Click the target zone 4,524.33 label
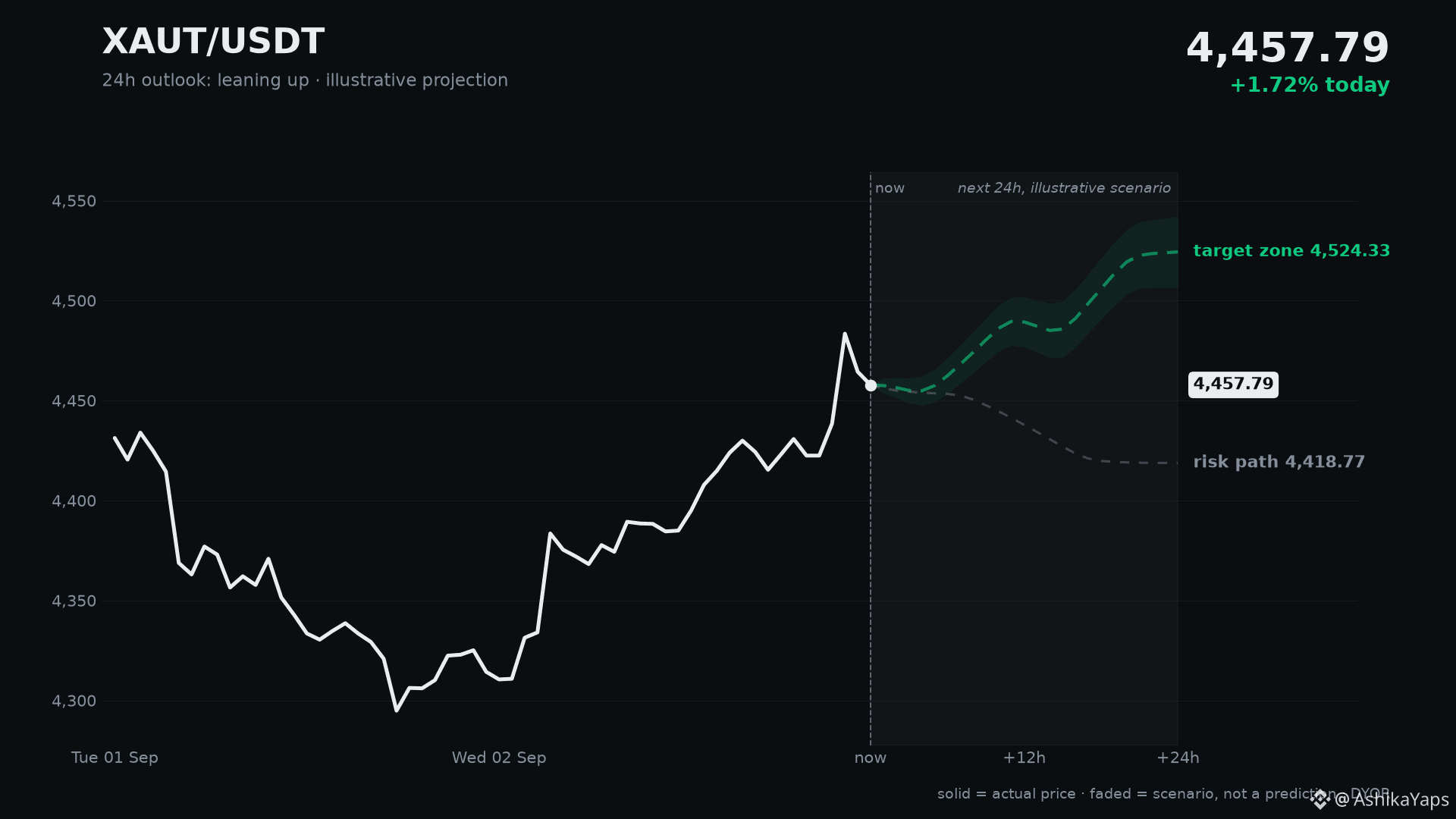Viewport: 1456px width, 819px height. [1291, 251]
